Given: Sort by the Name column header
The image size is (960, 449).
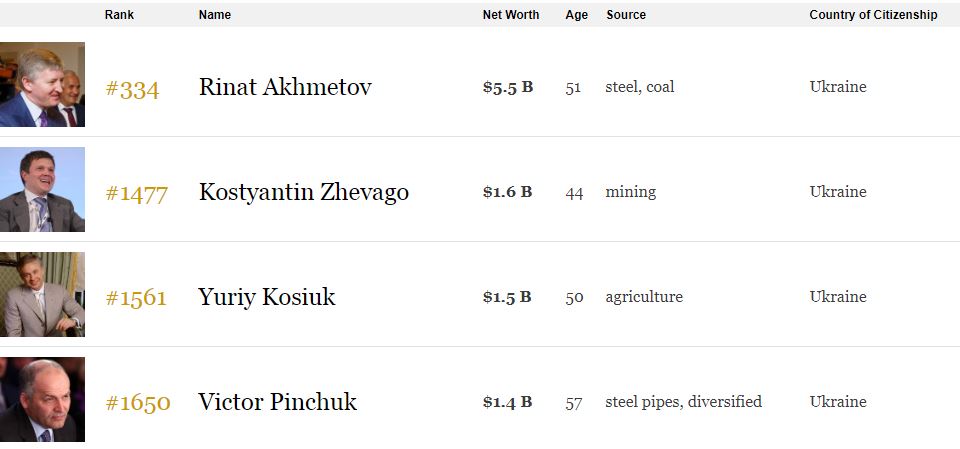Looking at the screenshot, I should [x=214, y=15].
